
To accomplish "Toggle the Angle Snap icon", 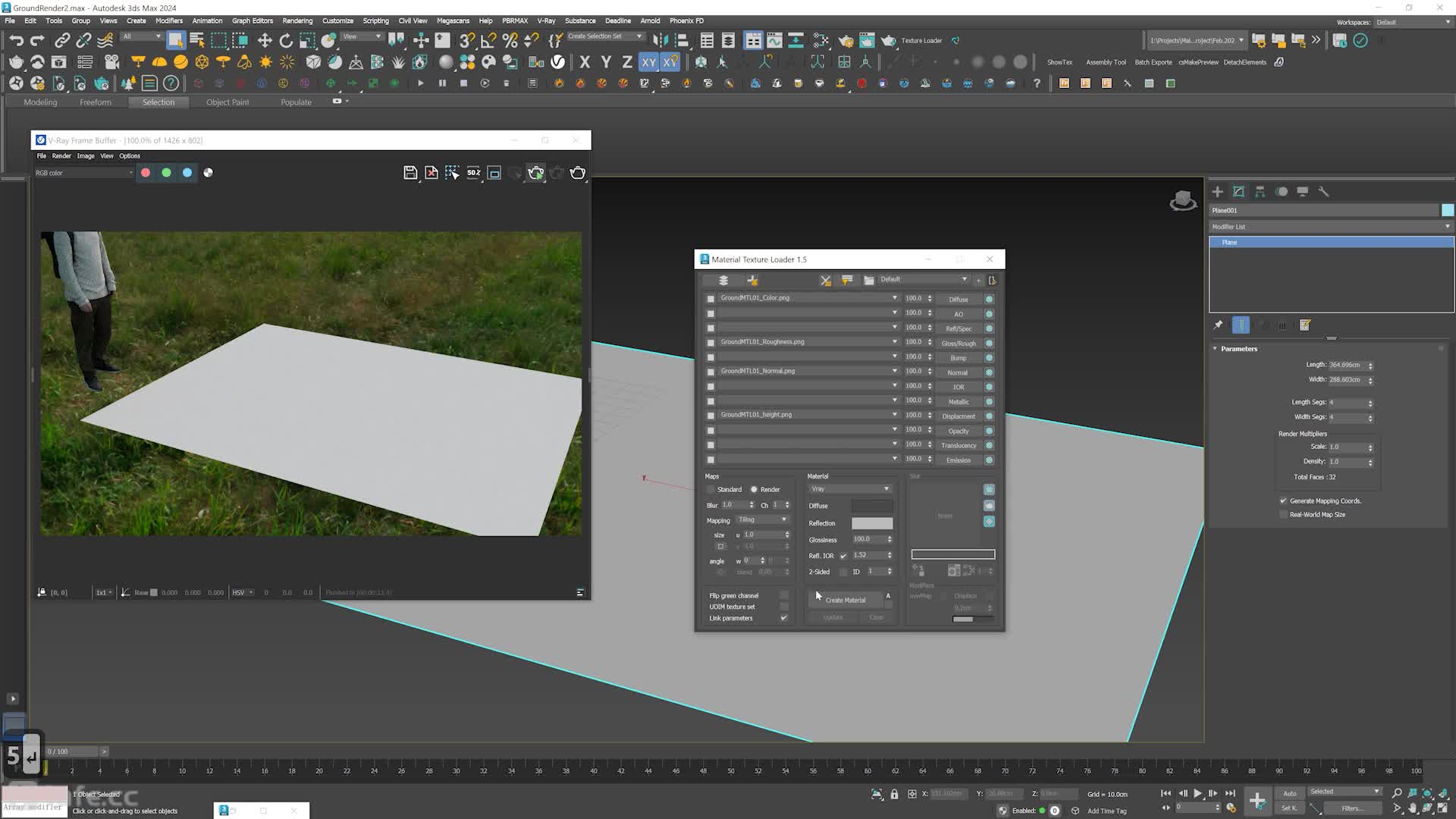I will click(488, 40).
